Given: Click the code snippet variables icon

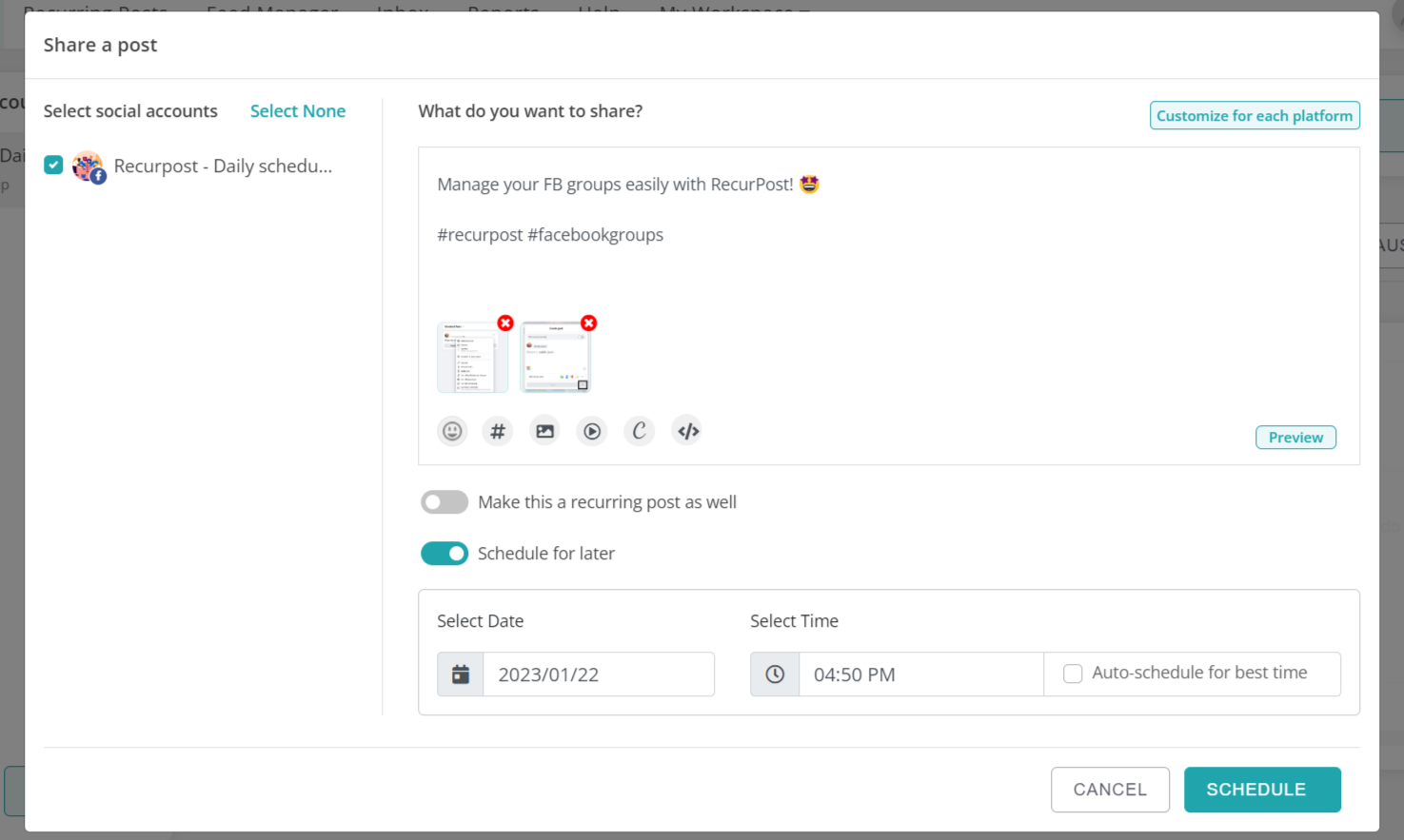Looking at the screenshot, I should (687, 431).
